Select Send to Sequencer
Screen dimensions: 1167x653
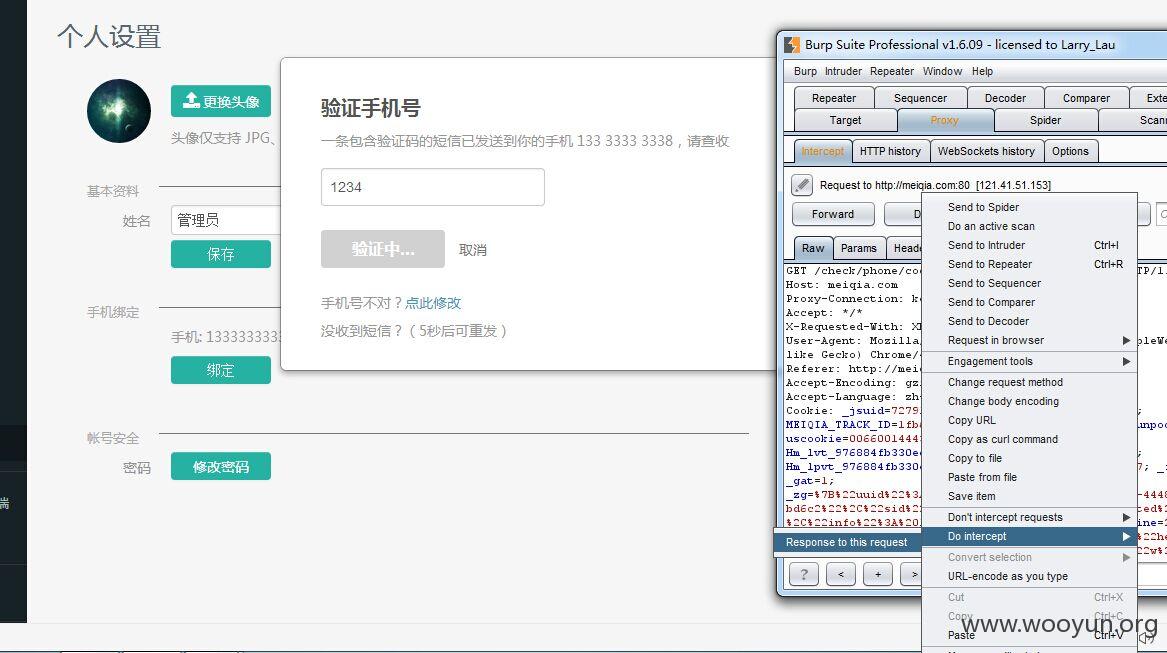tap(1029, 283)
